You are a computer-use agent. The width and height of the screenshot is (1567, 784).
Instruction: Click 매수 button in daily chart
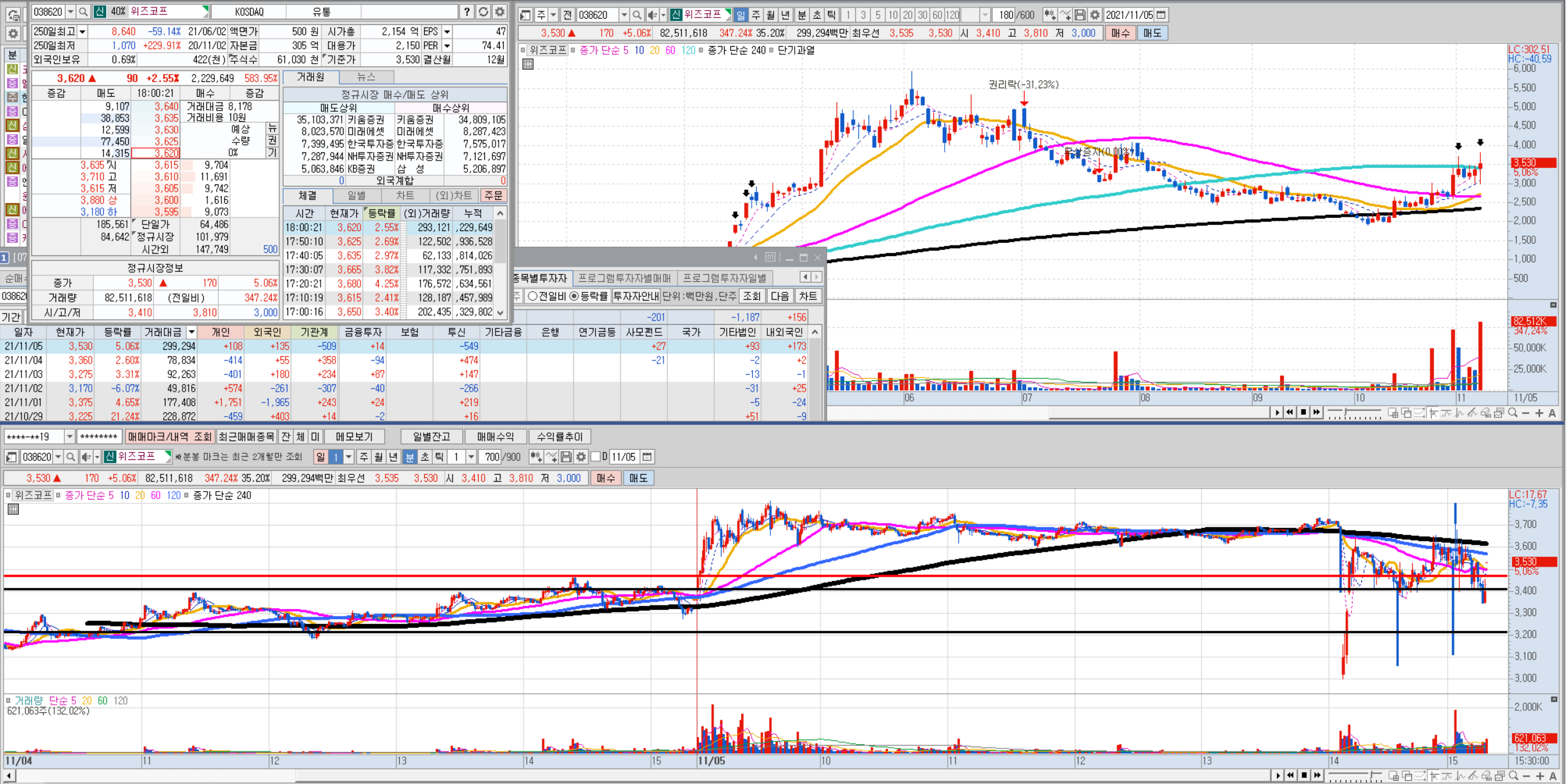1120,33
